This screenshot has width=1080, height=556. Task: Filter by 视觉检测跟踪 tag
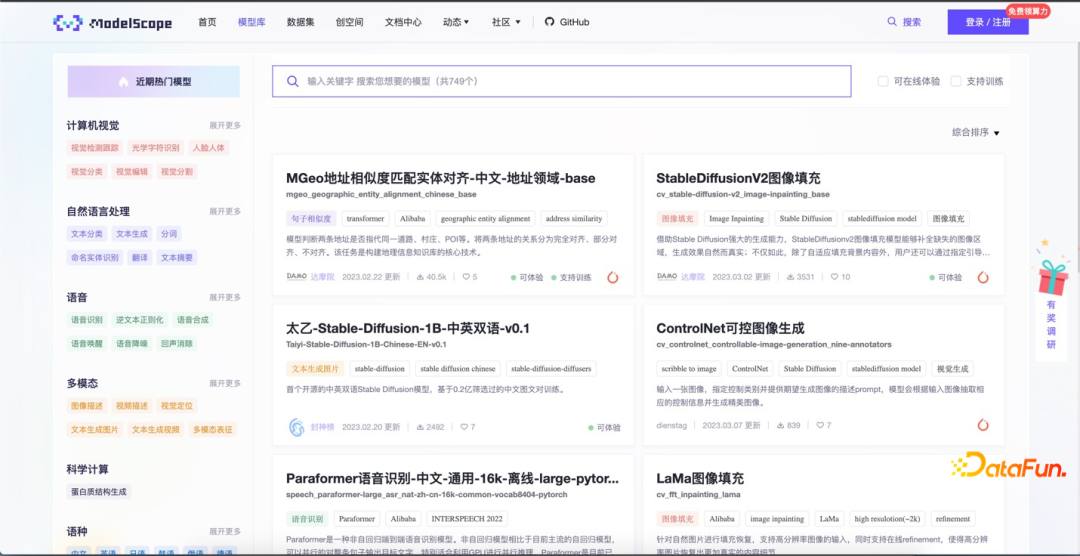pyautogui.click(x=95, y=147)
